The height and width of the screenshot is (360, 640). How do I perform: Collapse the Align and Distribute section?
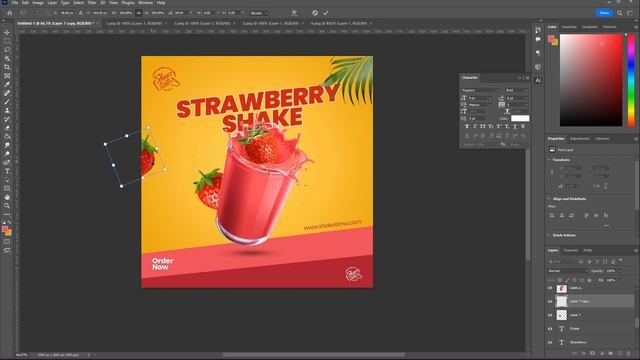tap(549, 199)
